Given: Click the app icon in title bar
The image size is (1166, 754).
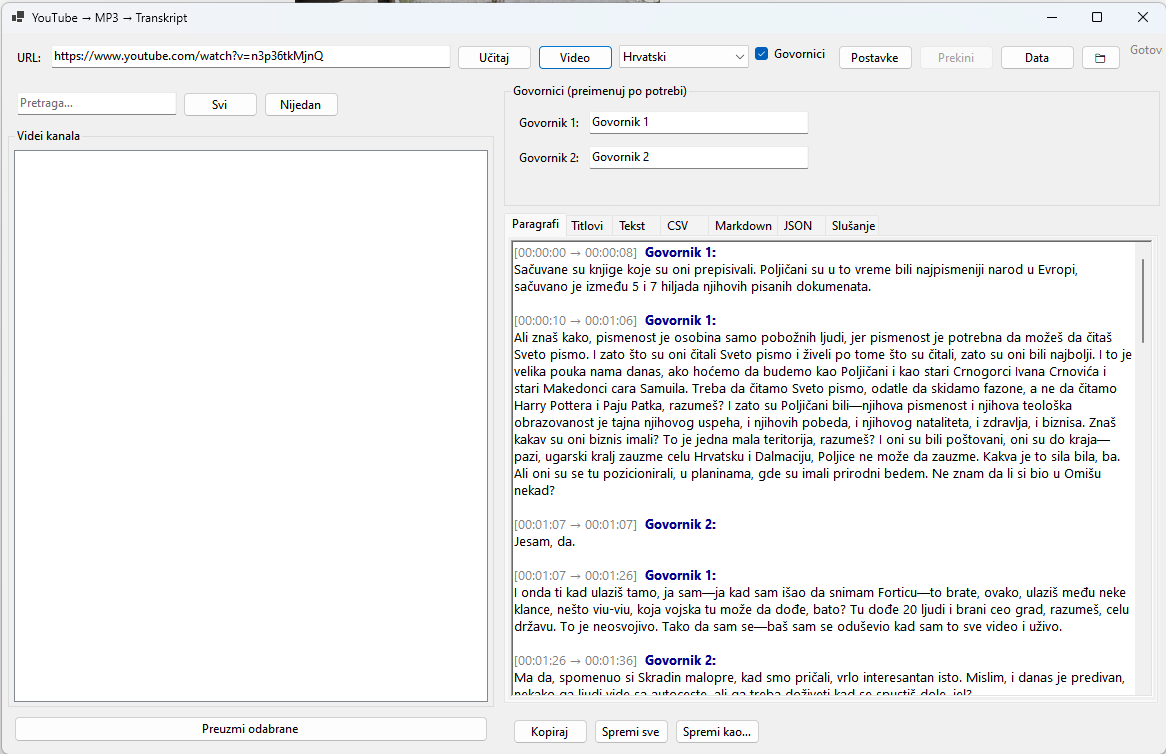Looking at the screenshot, I should tap(19, 17).
